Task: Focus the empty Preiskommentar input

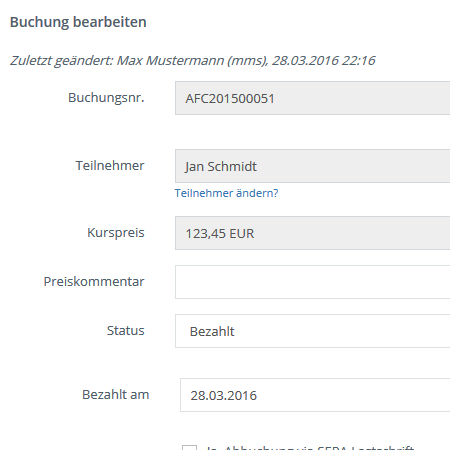Action: coord(313,282)
